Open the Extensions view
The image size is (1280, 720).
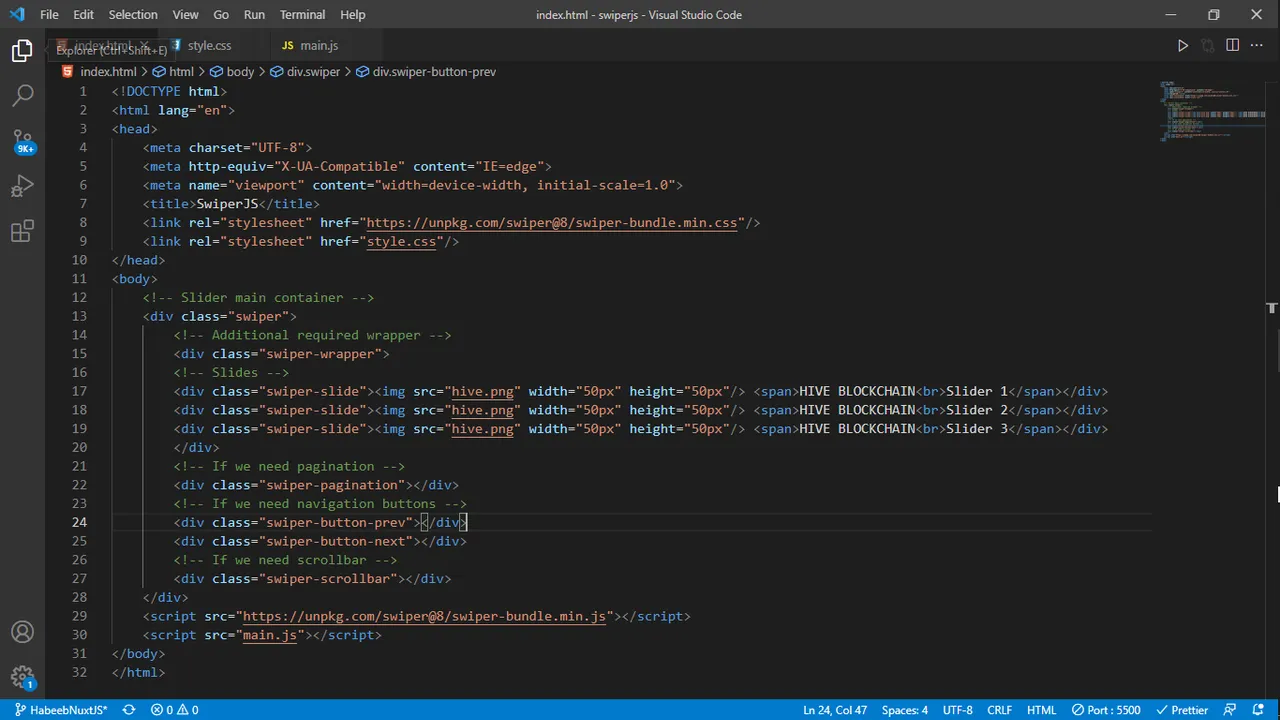(22, 232)
